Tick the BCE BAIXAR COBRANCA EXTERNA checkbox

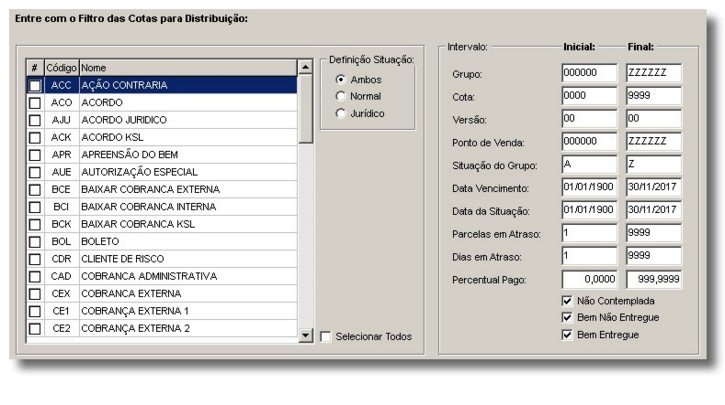point(35,190)
